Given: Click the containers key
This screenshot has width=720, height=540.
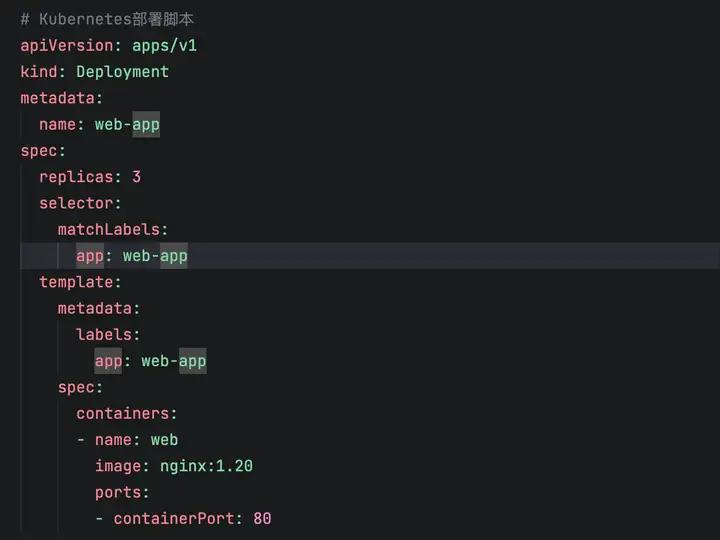Looking at the screenshot, I should [123, 413].
